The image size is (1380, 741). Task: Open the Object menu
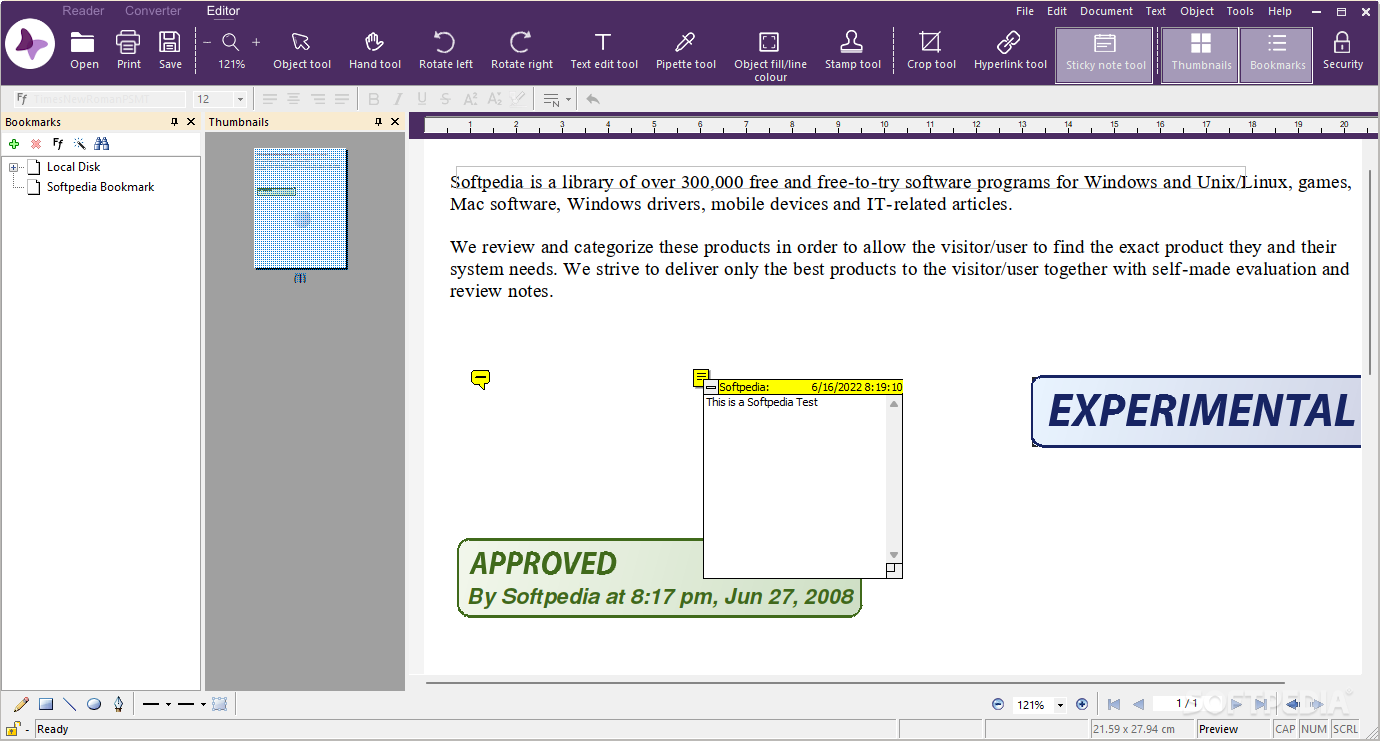[x=1197, y=11]
